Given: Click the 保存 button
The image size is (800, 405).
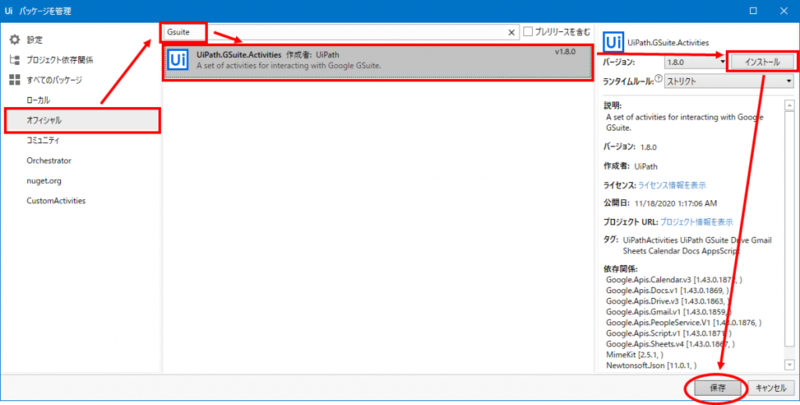Looking at the screenshot, I should point(717,388).
